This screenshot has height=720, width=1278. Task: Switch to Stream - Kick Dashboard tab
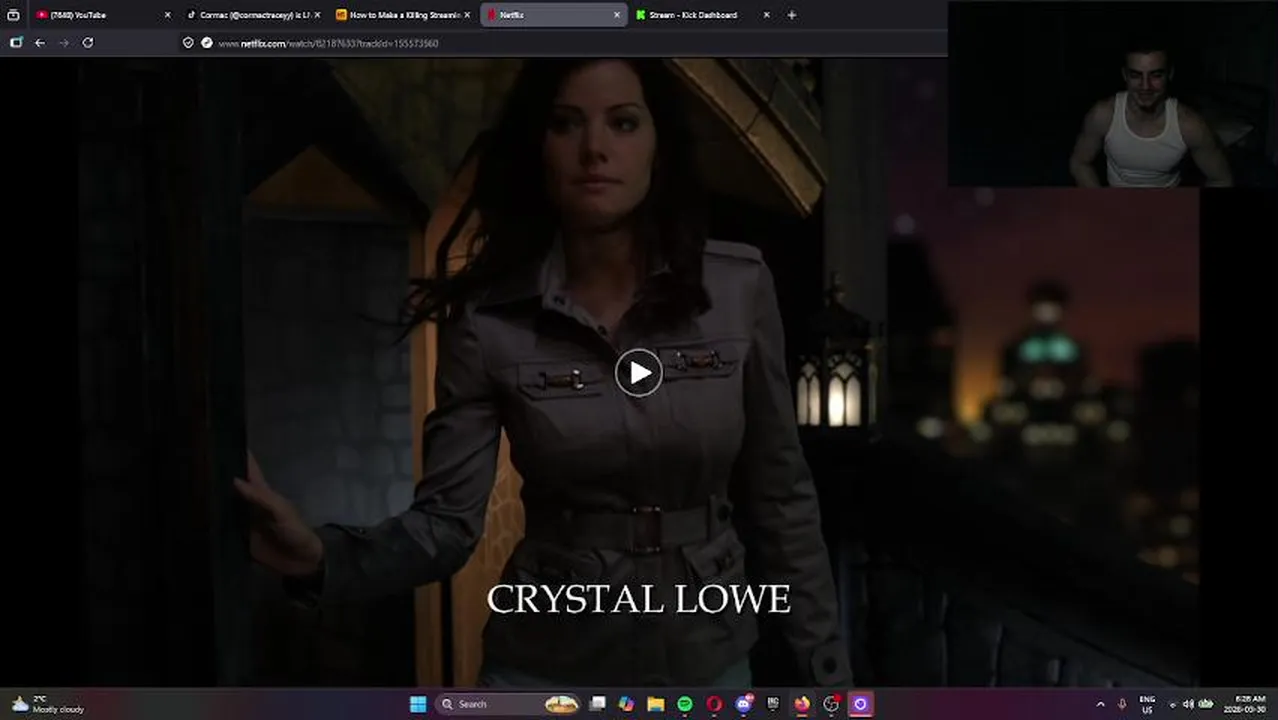[x=703, y=15]
